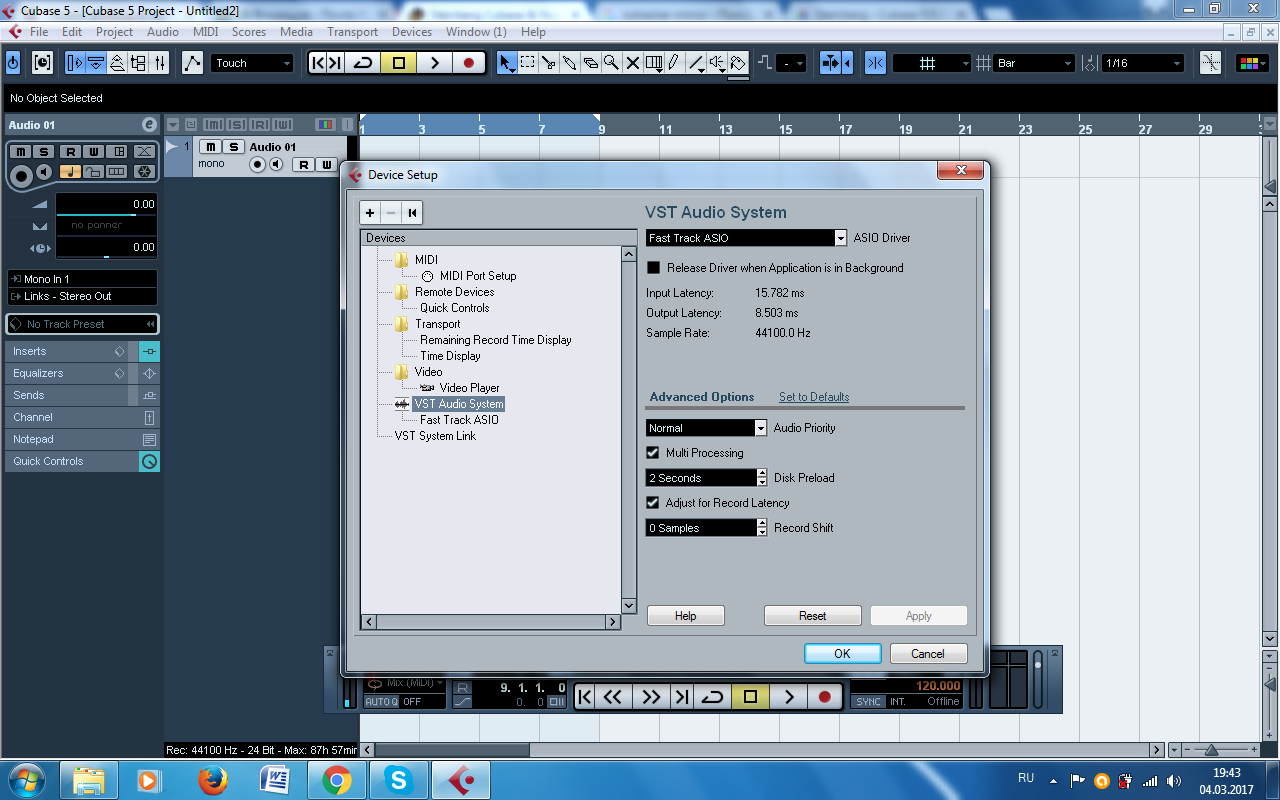Expand No Track Preset selector

tap(82, 324)
